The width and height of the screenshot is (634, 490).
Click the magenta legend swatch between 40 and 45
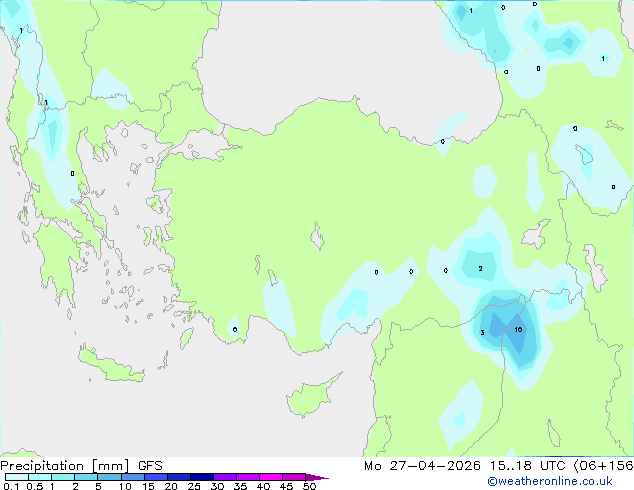271,477
